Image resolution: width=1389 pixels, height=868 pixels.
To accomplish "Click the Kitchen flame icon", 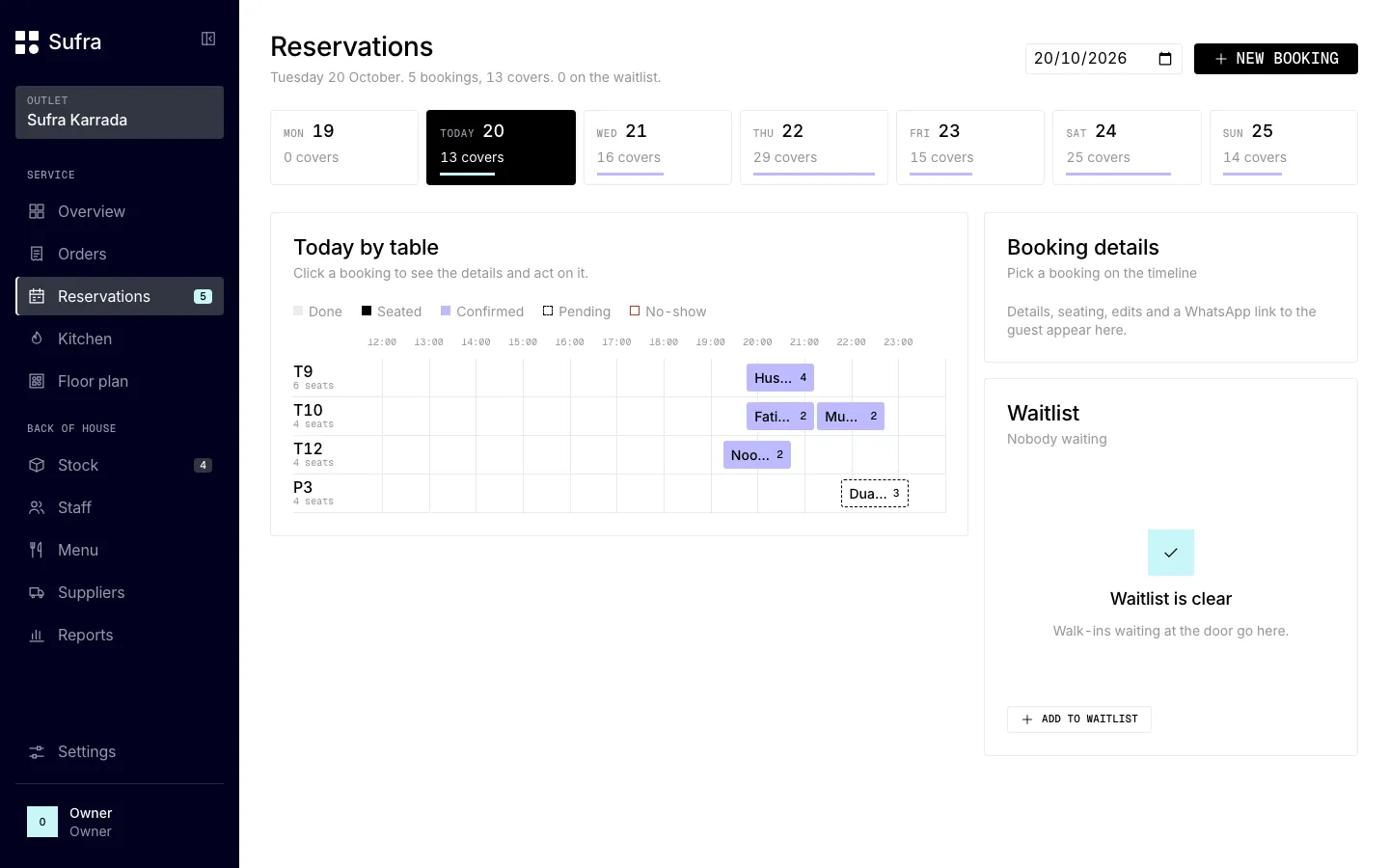I will (x=37, y=339).
